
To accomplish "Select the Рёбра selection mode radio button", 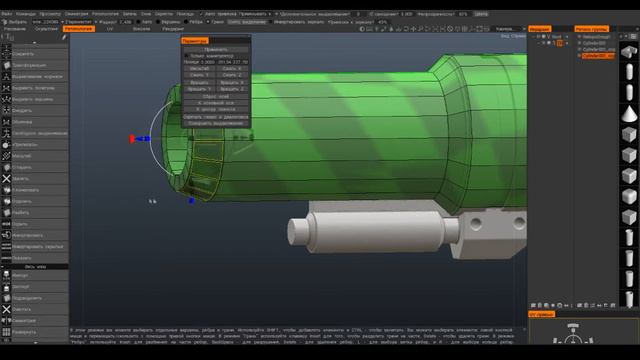I will (186, 22).
